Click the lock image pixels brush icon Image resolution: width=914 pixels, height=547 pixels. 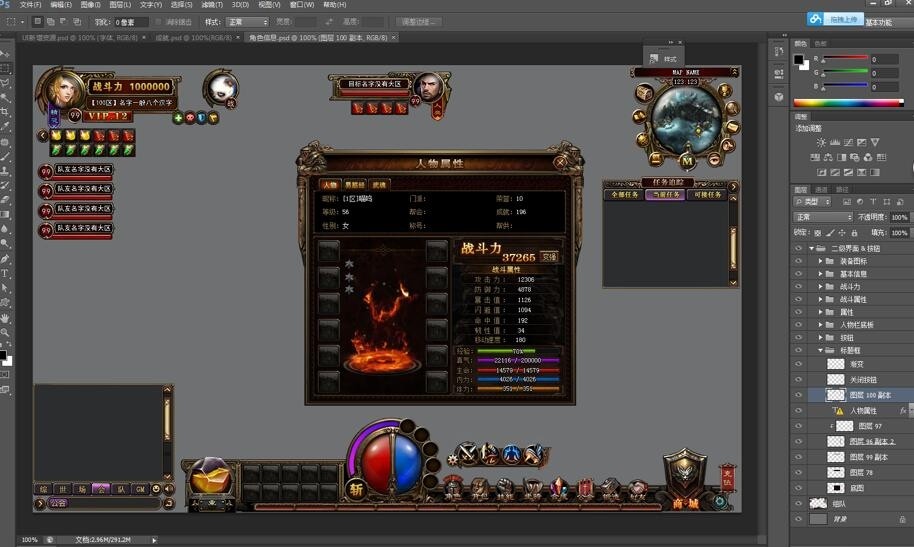pyautogui.click(x=829, y=233)
